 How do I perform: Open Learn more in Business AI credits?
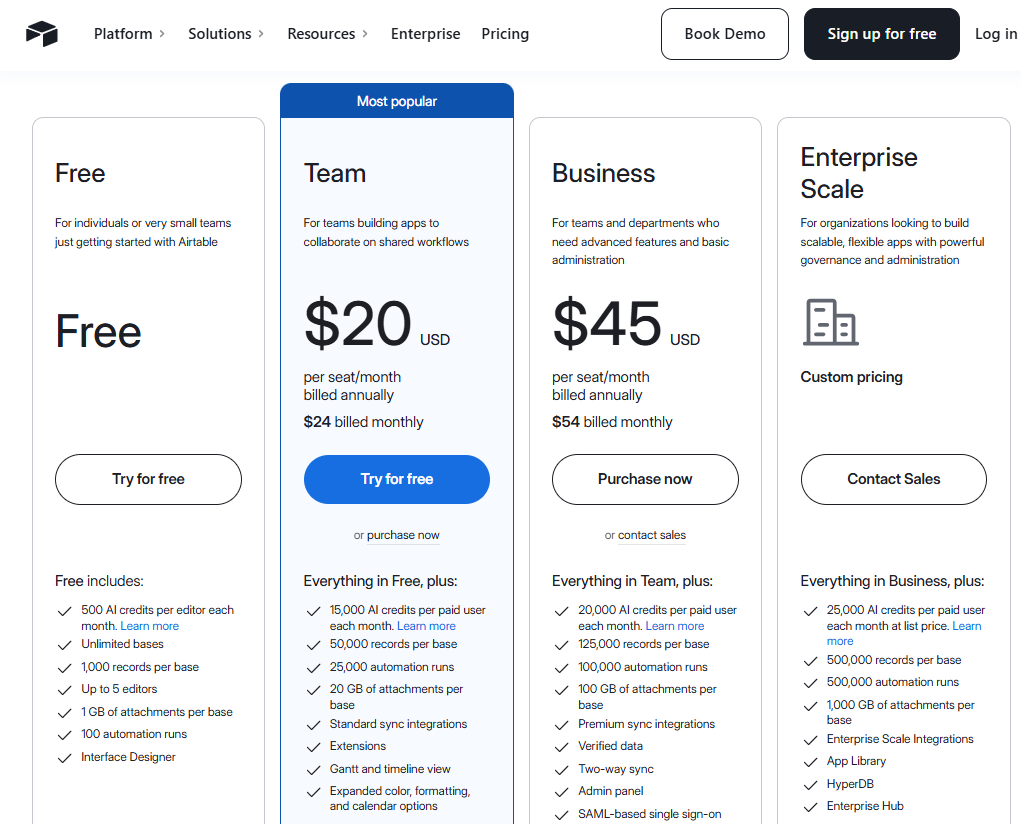point(675,626)
